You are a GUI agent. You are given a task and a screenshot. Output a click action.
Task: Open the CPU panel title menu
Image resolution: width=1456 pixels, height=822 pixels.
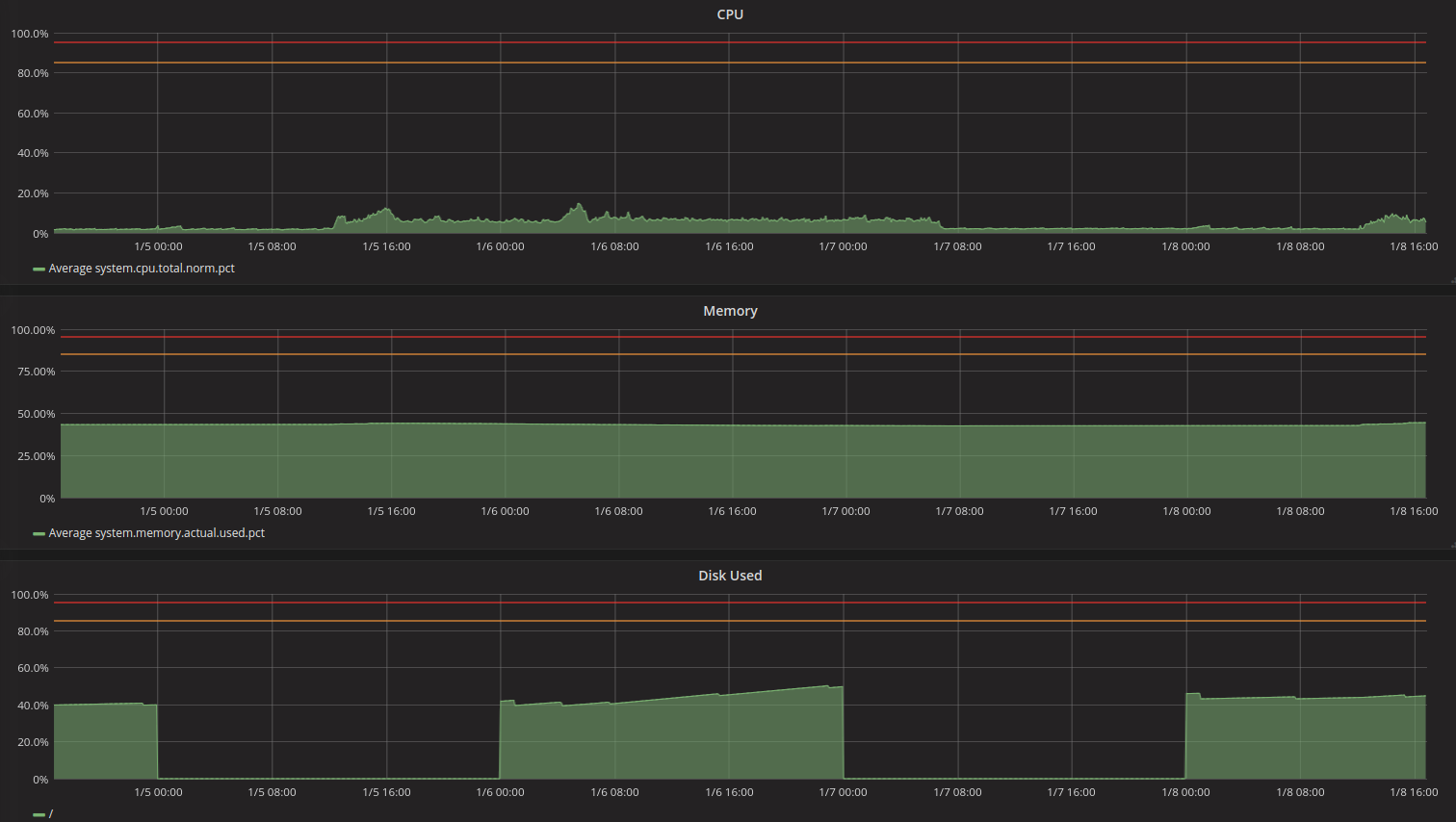[x=730, y=14]
